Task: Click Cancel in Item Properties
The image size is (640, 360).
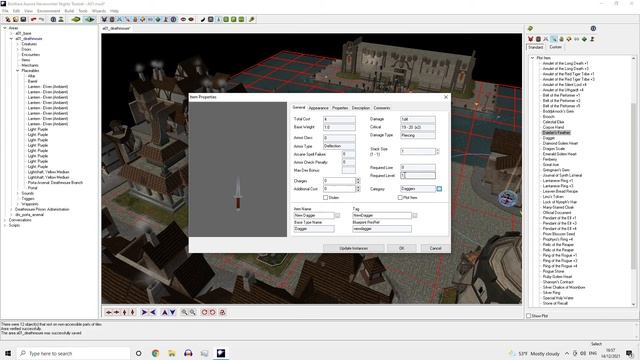Action: 436,248
